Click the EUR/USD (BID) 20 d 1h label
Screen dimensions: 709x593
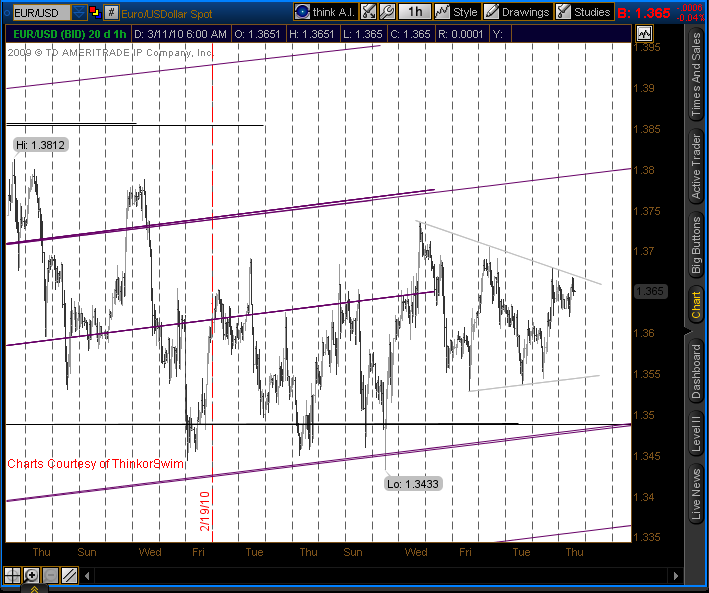[x=69, y=34]
